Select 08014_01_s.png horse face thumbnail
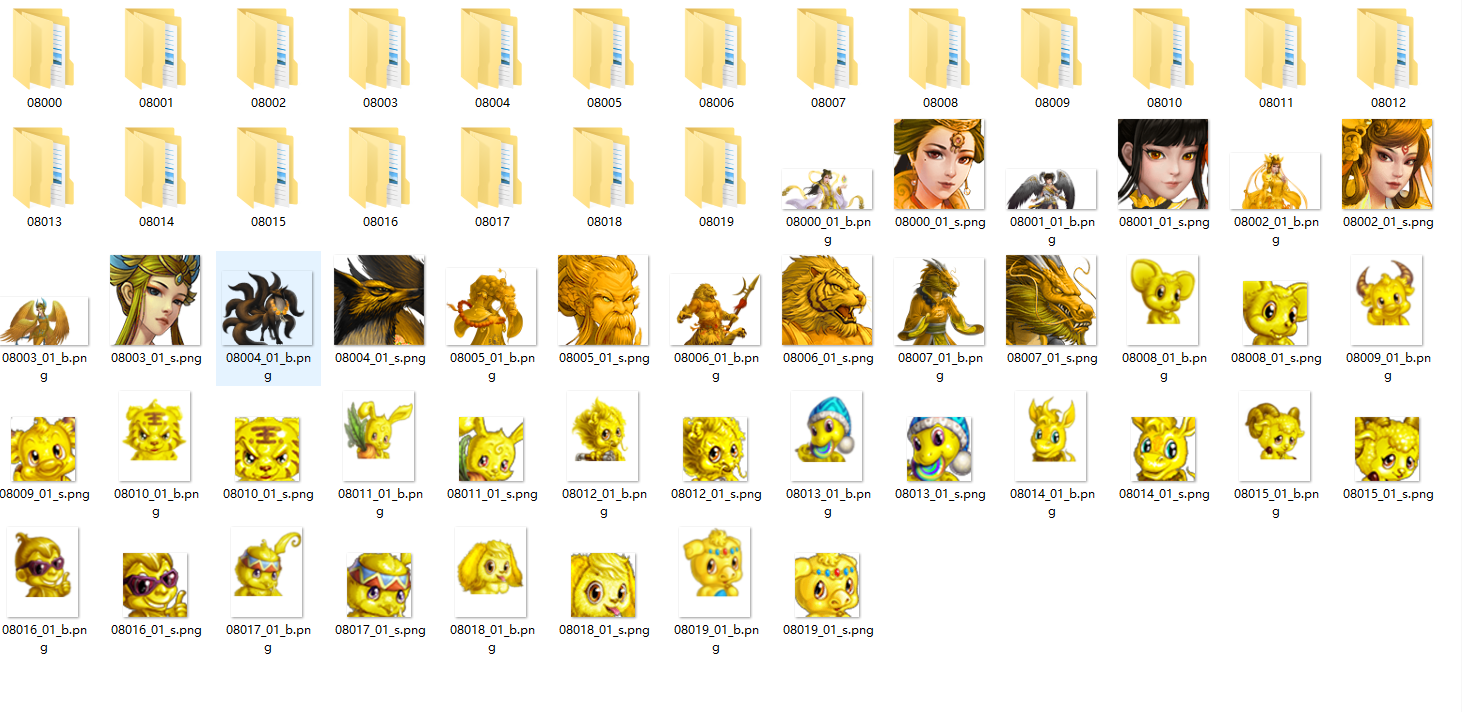This screenshot has height=712, width=1481. 1163,449
